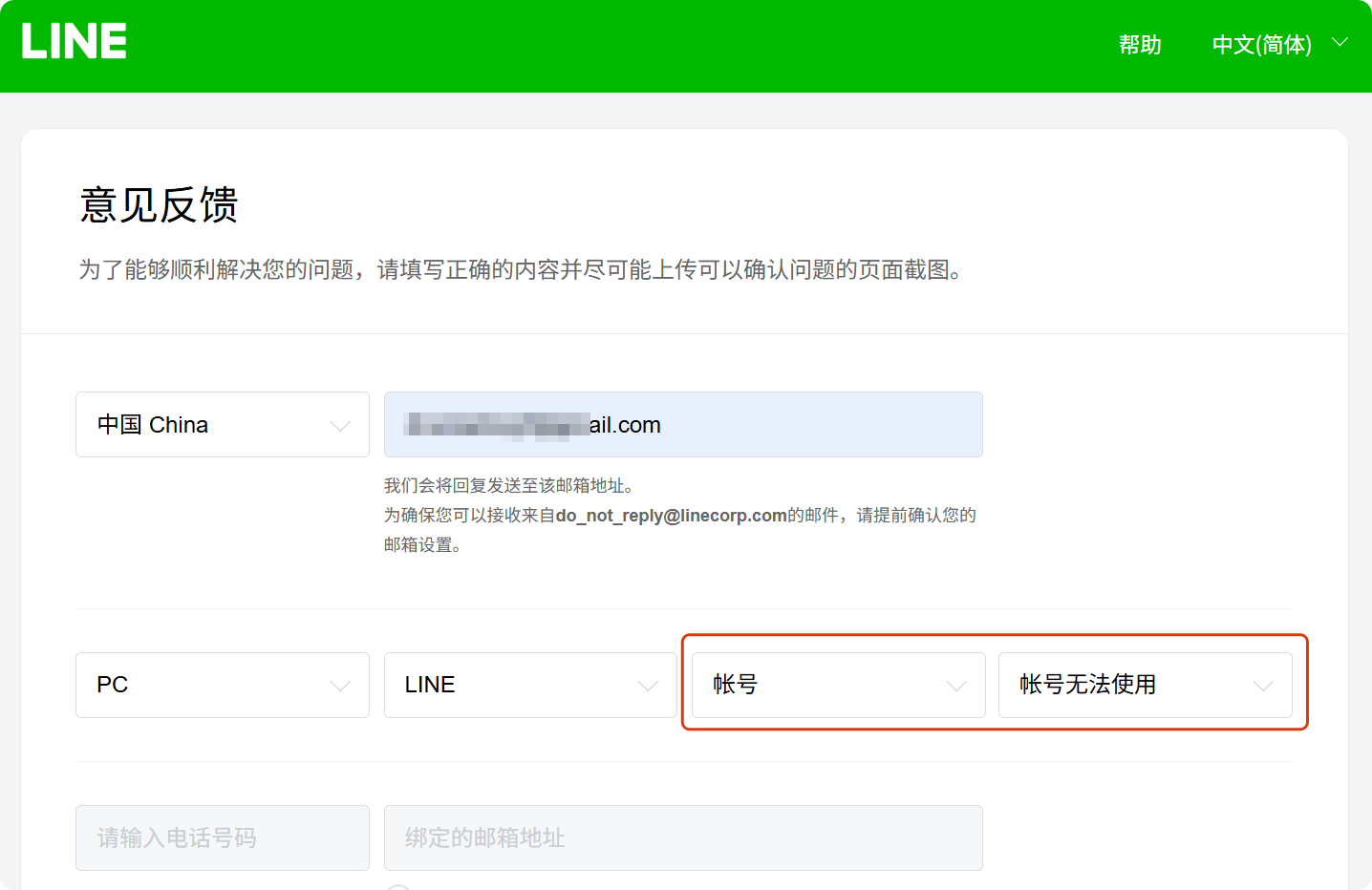Click the service dropdown arrow icon

click(648, 685)
